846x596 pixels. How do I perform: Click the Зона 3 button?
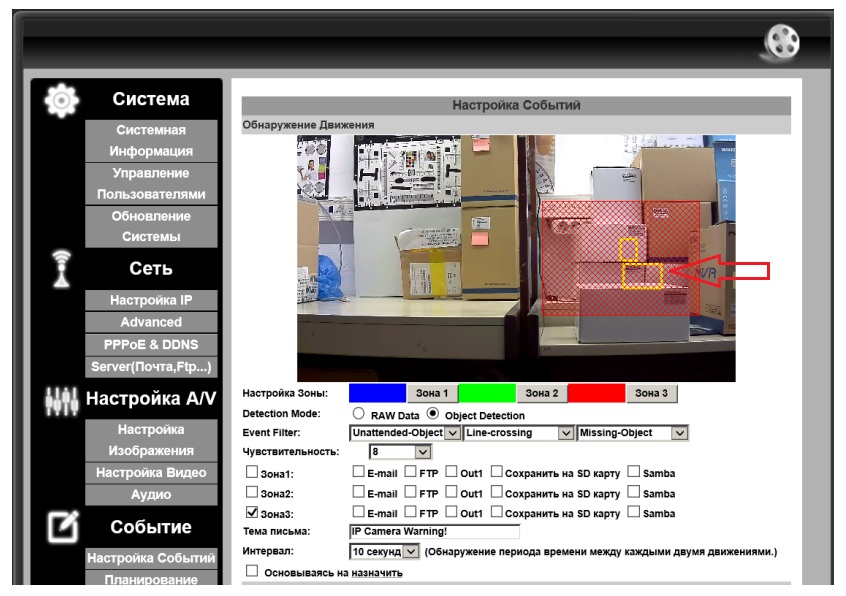[x=651, y=393]
